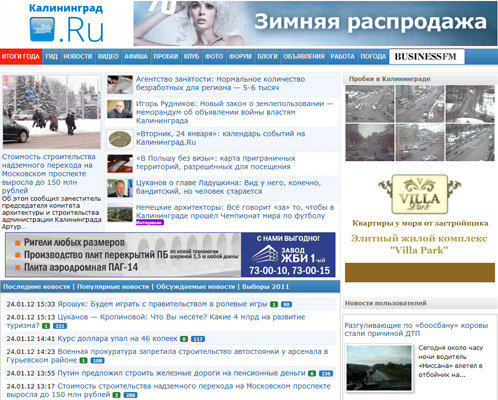498x400 pixels.
Task: Open the Афиша navigation item
Action: tap(136, 57)
